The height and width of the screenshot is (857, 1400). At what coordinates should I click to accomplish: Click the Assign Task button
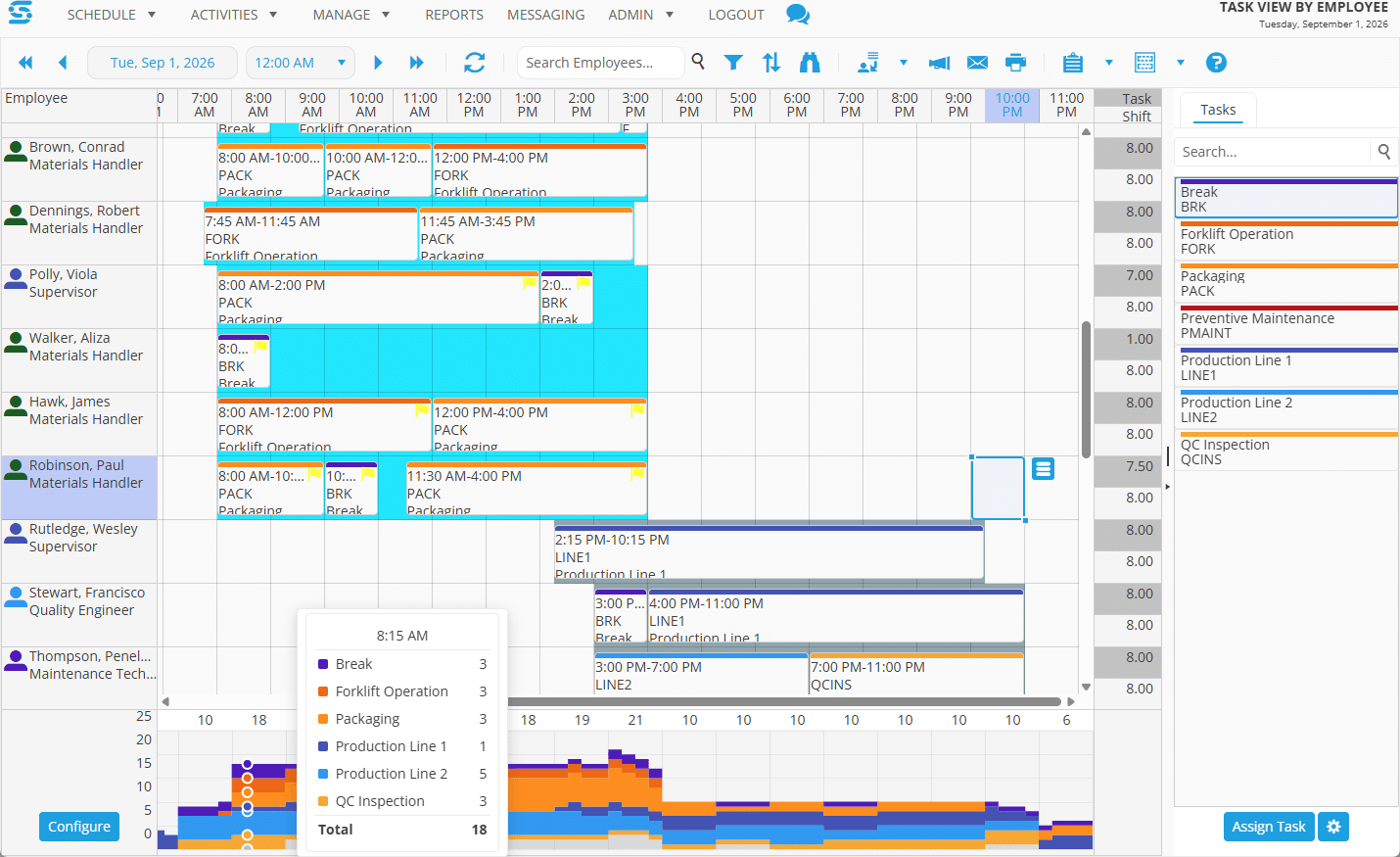click(x=1269, y=827)
